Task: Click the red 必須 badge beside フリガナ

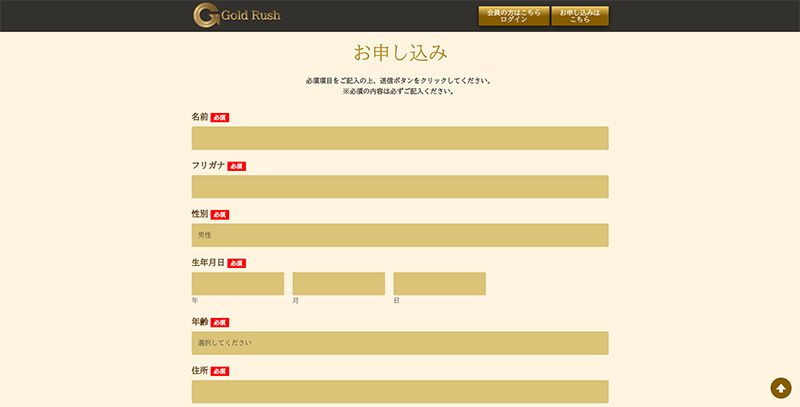Action: pos(236,166)
